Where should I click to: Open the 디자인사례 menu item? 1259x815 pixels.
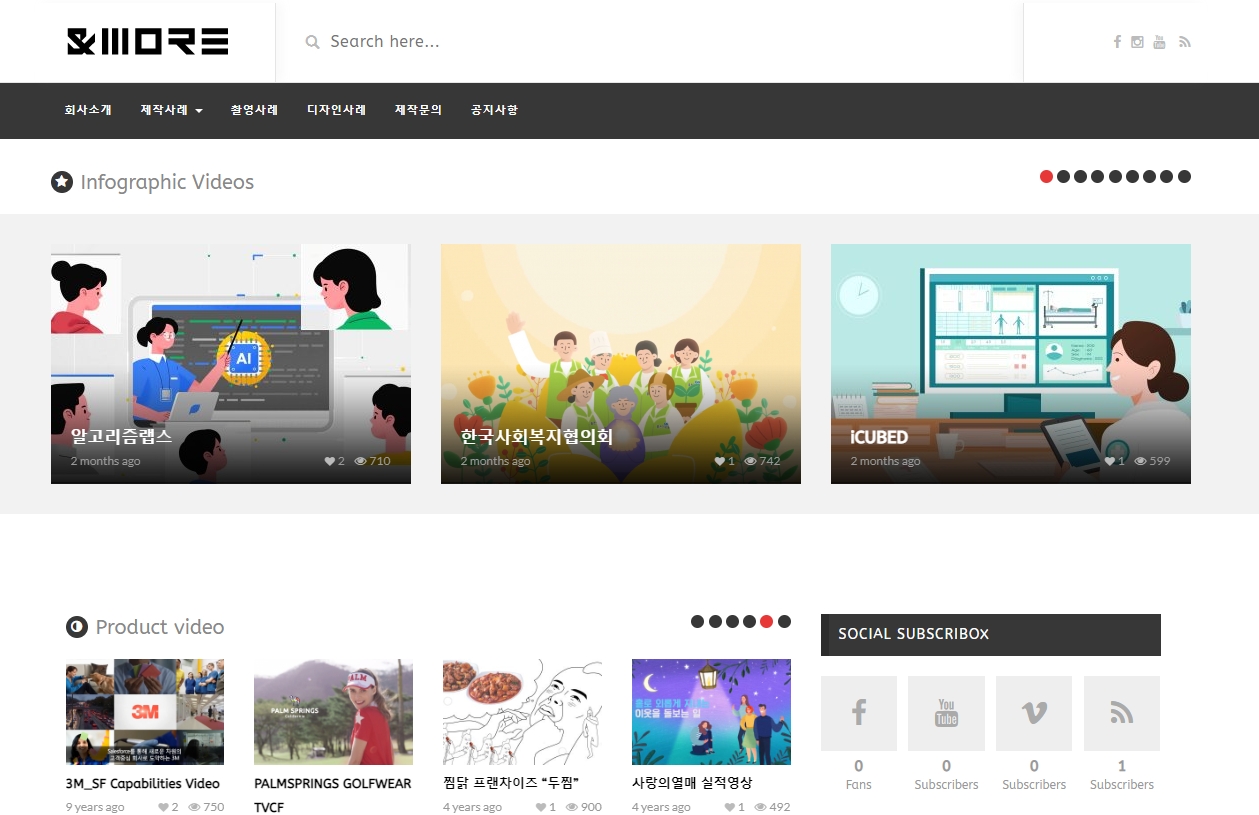tap(336, 110)
